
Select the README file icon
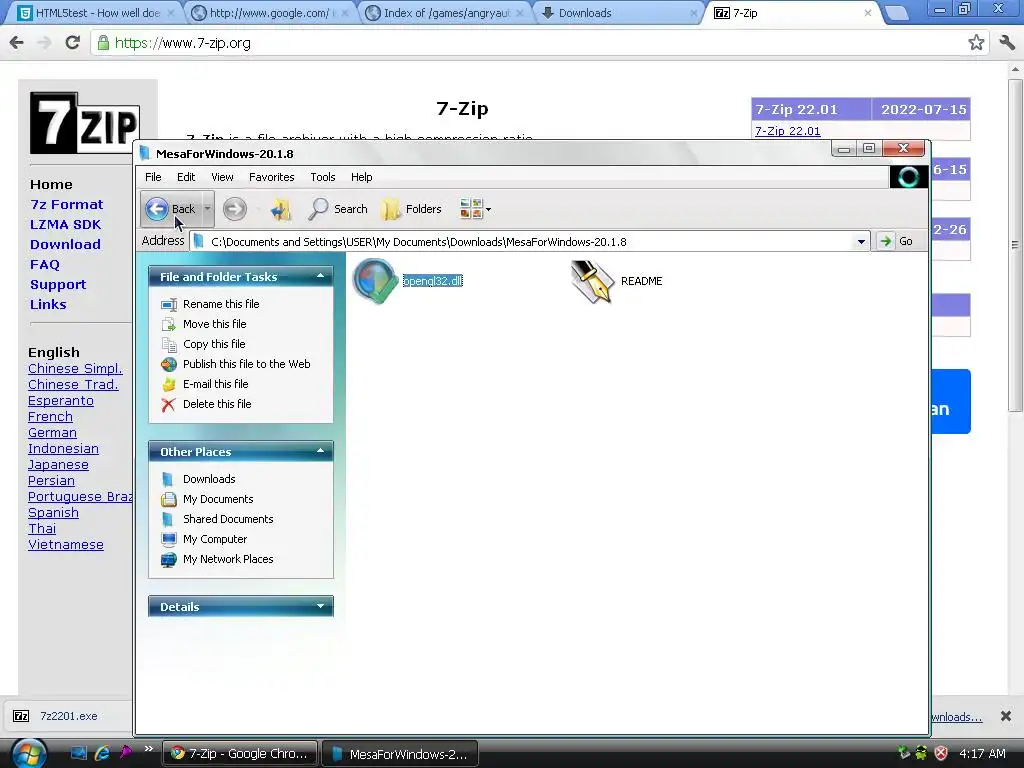[x=592, y=281]
